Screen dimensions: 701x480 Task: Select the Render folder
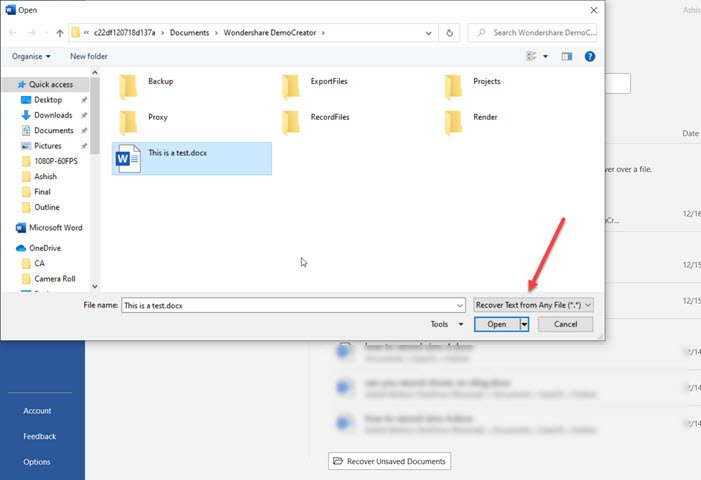(x=471, y=122)
